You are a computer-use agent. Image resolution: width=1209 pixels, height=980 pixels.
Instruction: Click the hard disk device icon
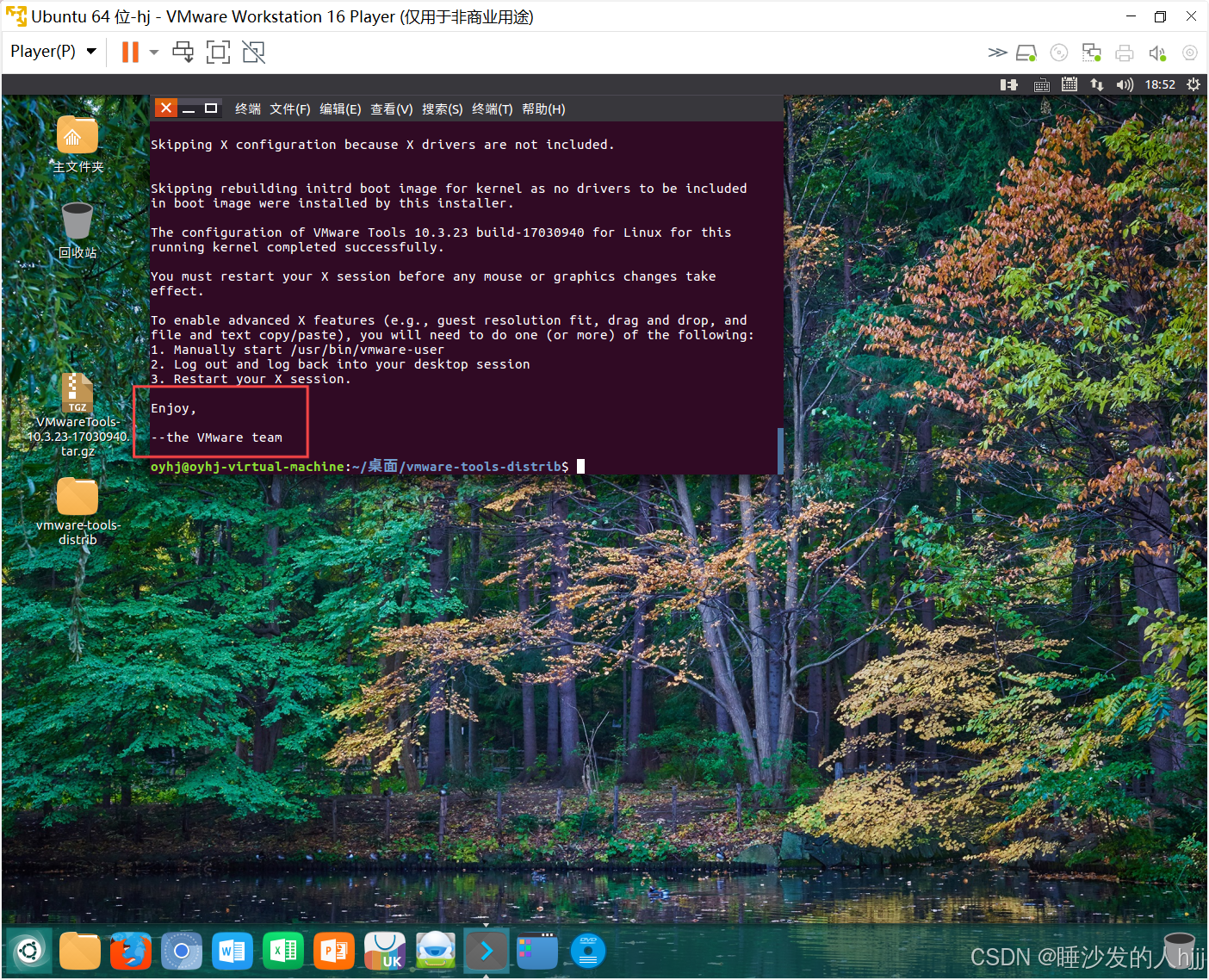coord(1026,53)
